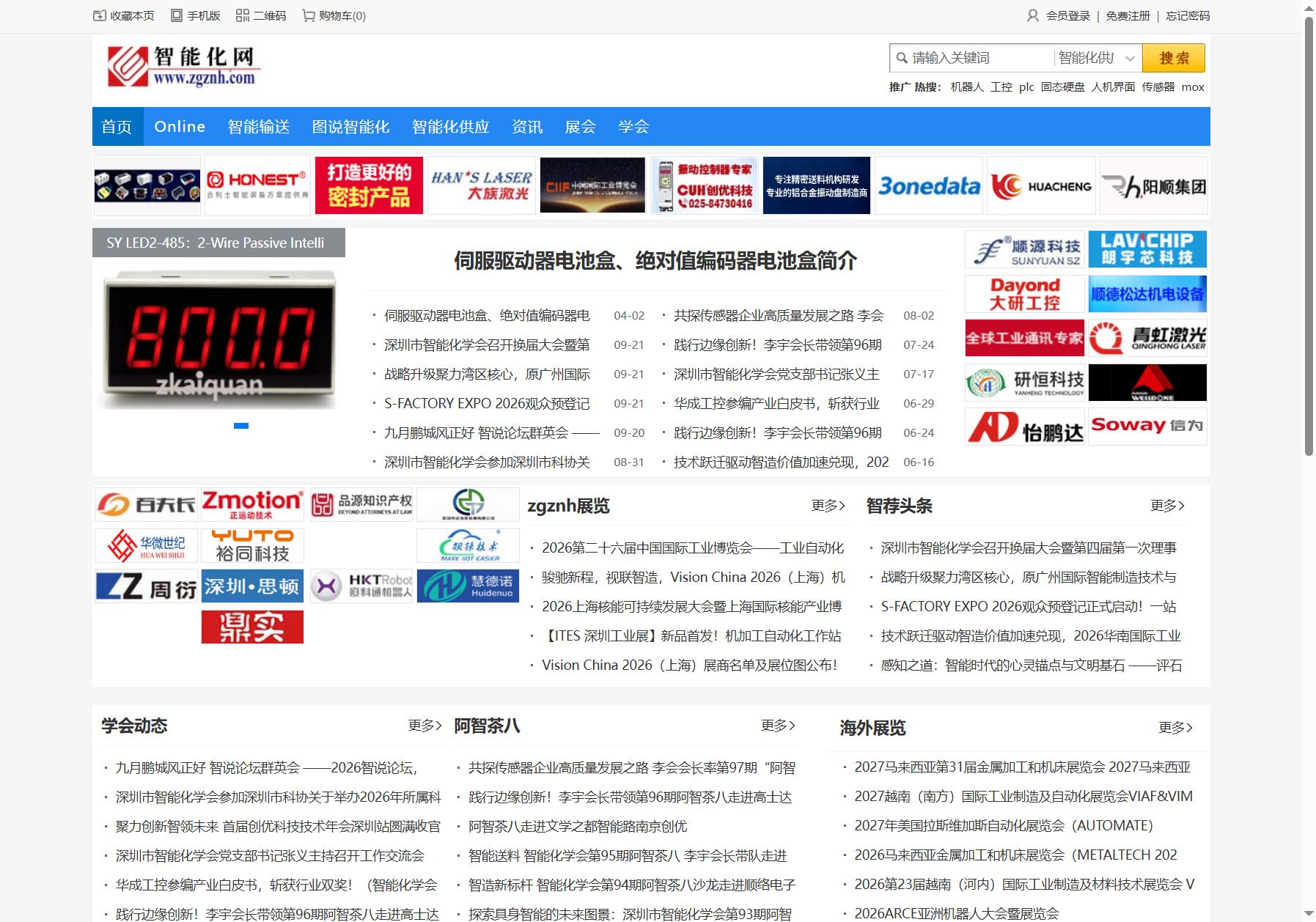Click the search magnifier icon
Image resolution: width=1316 pixels, height=922 pixels.
pos(901,57)
